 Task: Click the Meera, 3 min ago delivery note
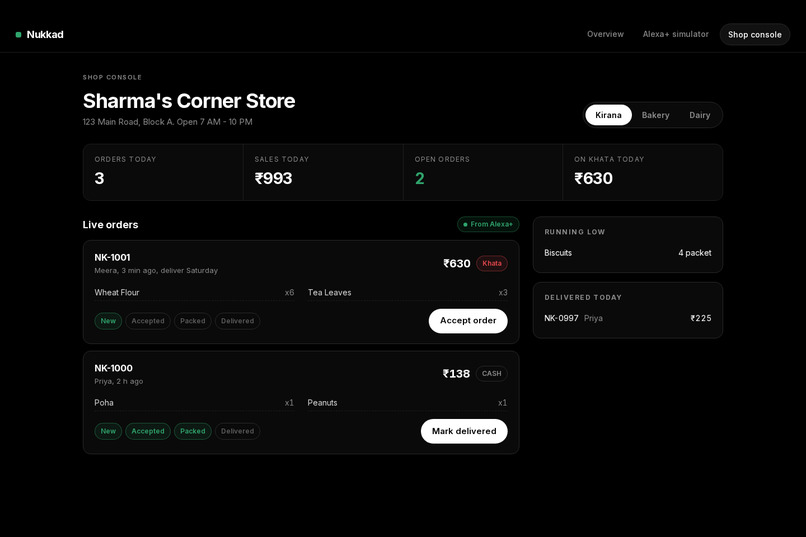(156, 270)
